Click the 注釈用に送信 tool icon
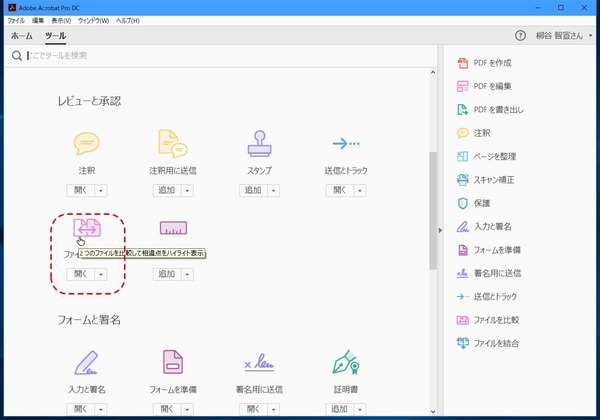 click(x=173, y=143)
